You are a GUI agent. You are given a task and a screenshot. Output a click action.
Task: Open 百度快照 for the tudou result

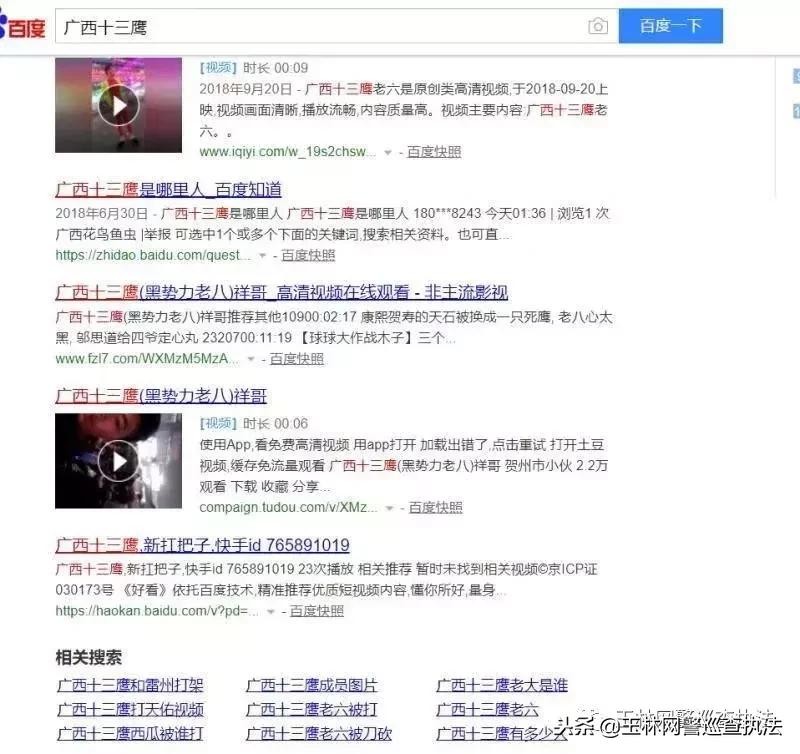436,508
